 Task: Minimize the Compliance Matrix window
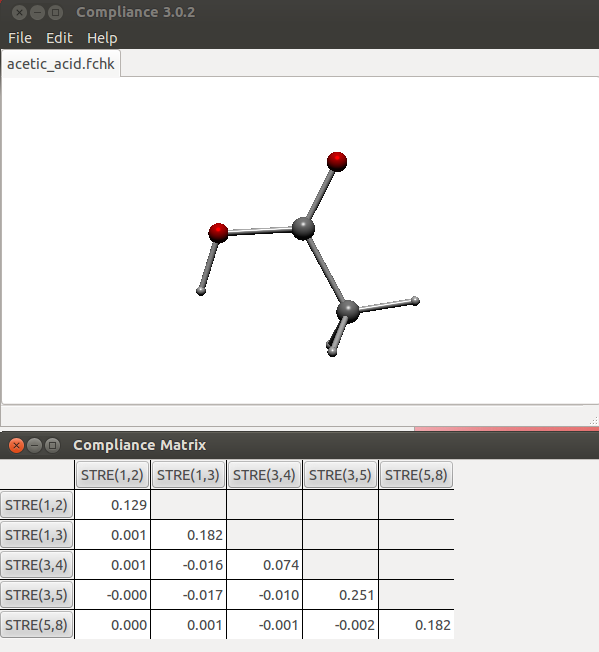[x=35, y=445]
